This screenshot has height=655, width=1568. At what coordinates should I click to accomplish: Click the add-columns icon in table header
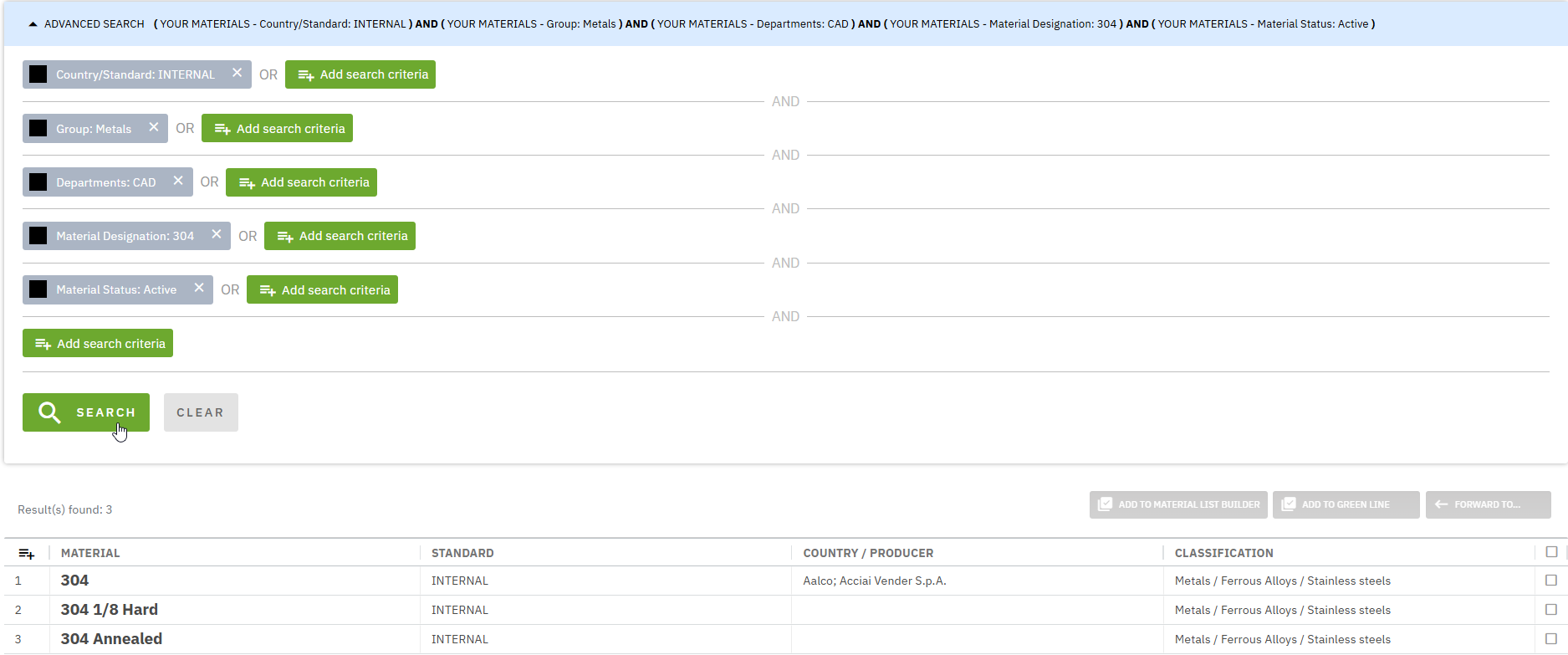tap(27, 553)
